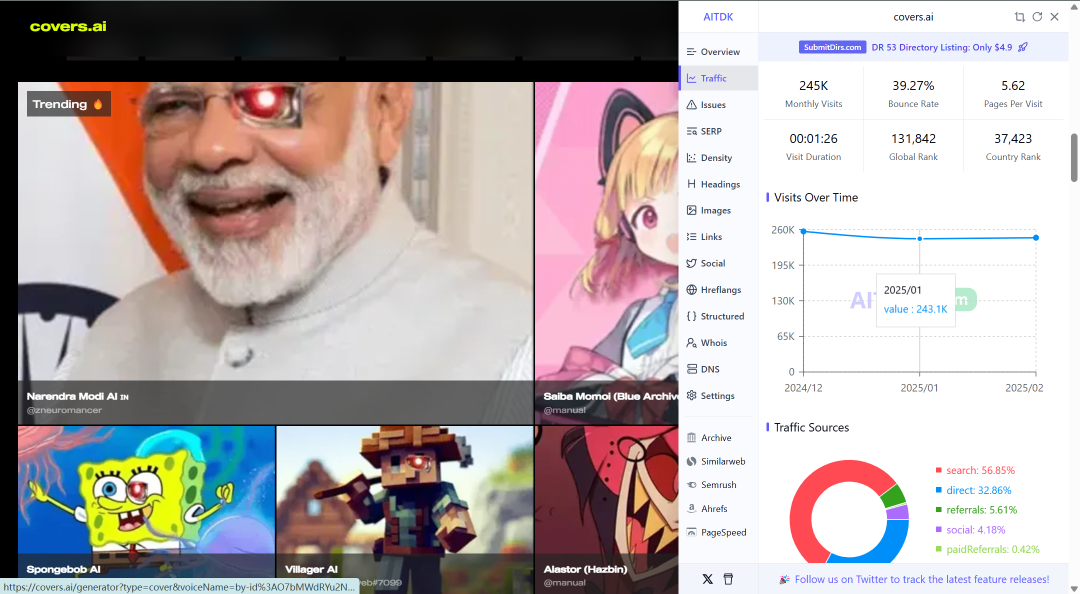Click the @zneuromancer author handle
This screenshot has width=1080, height=594.
pos(64,410)
